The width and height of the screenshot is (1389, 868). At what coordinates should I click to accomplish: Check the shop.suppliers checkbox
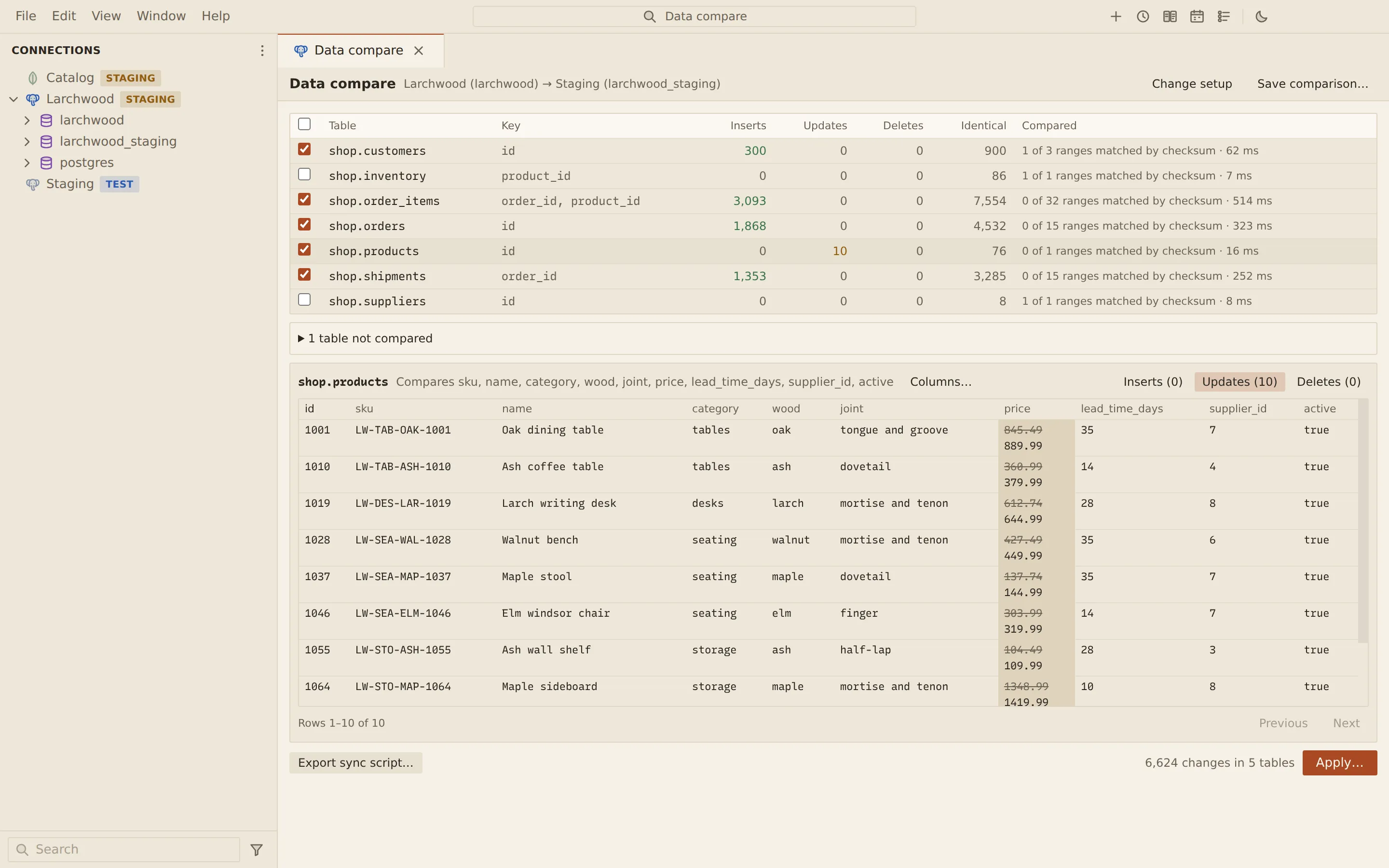tap(304, 299)
